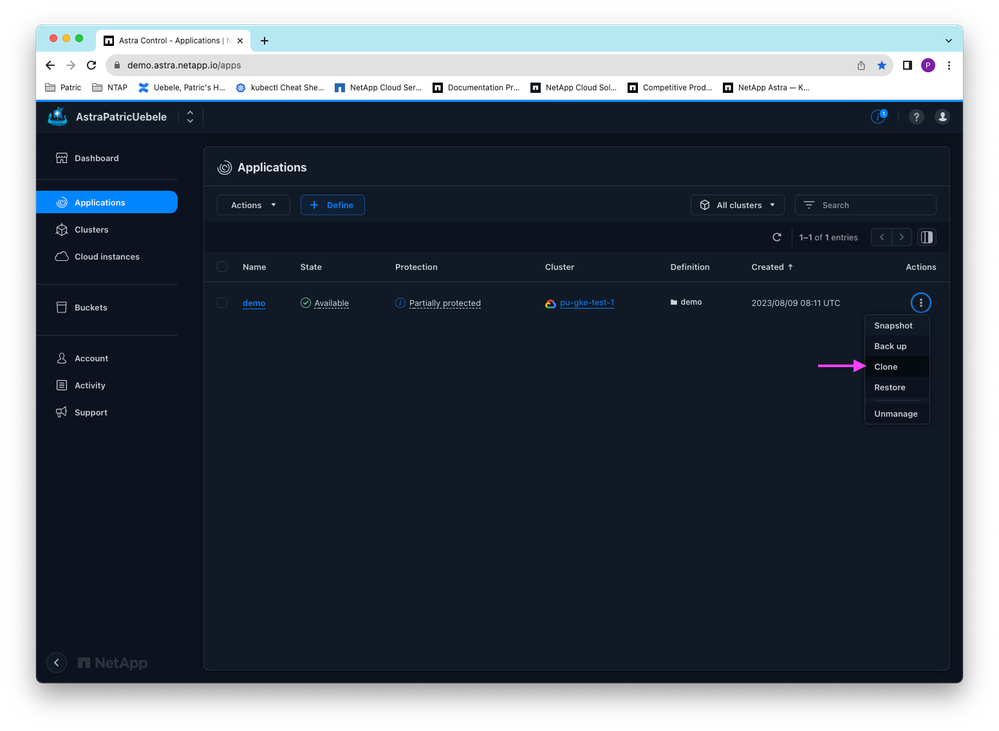Open the All clusters filter dropdown
This screenshot has height=731, width=999.
pyautogui.click(x=738, y=205)
